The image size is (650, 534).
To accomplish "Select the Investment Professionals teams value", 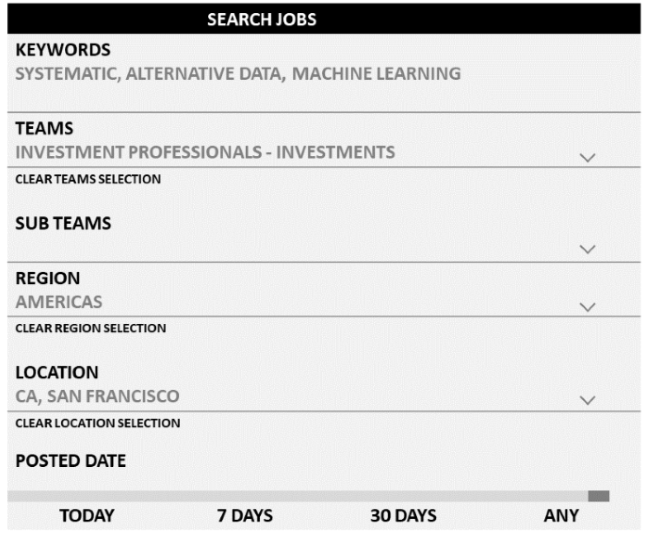I will 205,153.
